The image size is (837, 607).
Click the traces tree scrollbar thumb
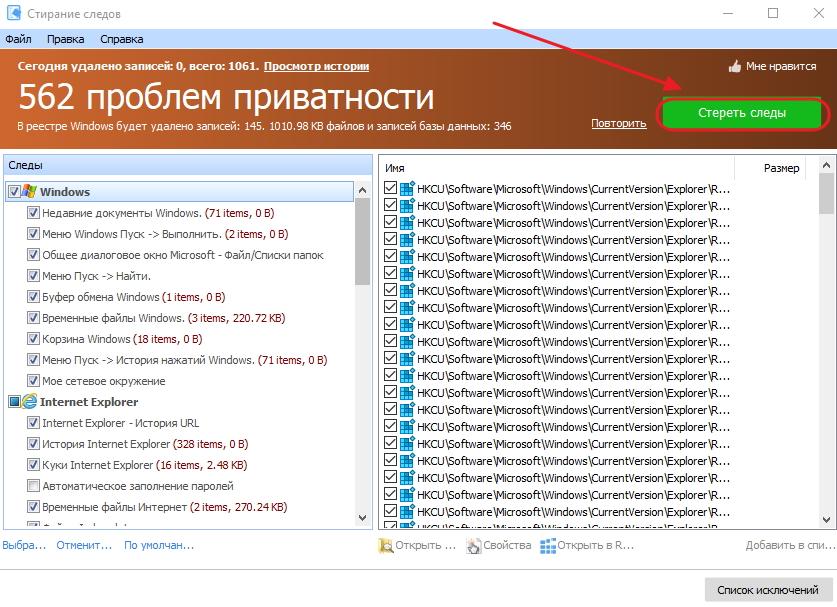362,241
